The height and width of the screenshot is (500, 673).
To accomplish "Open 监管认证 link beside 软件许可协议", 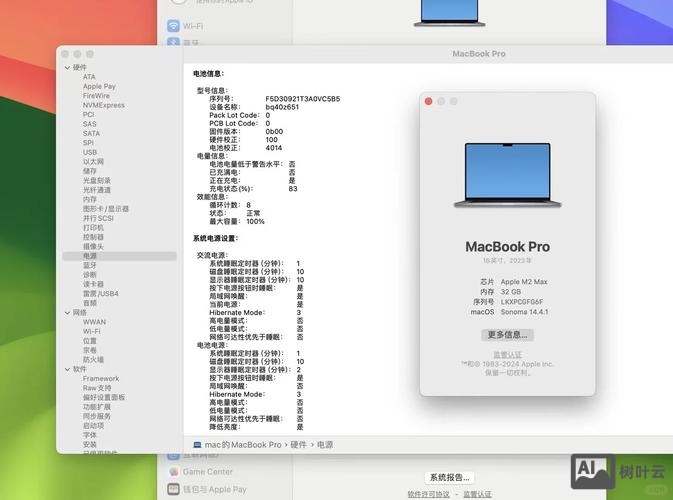I will coord(477,494).
